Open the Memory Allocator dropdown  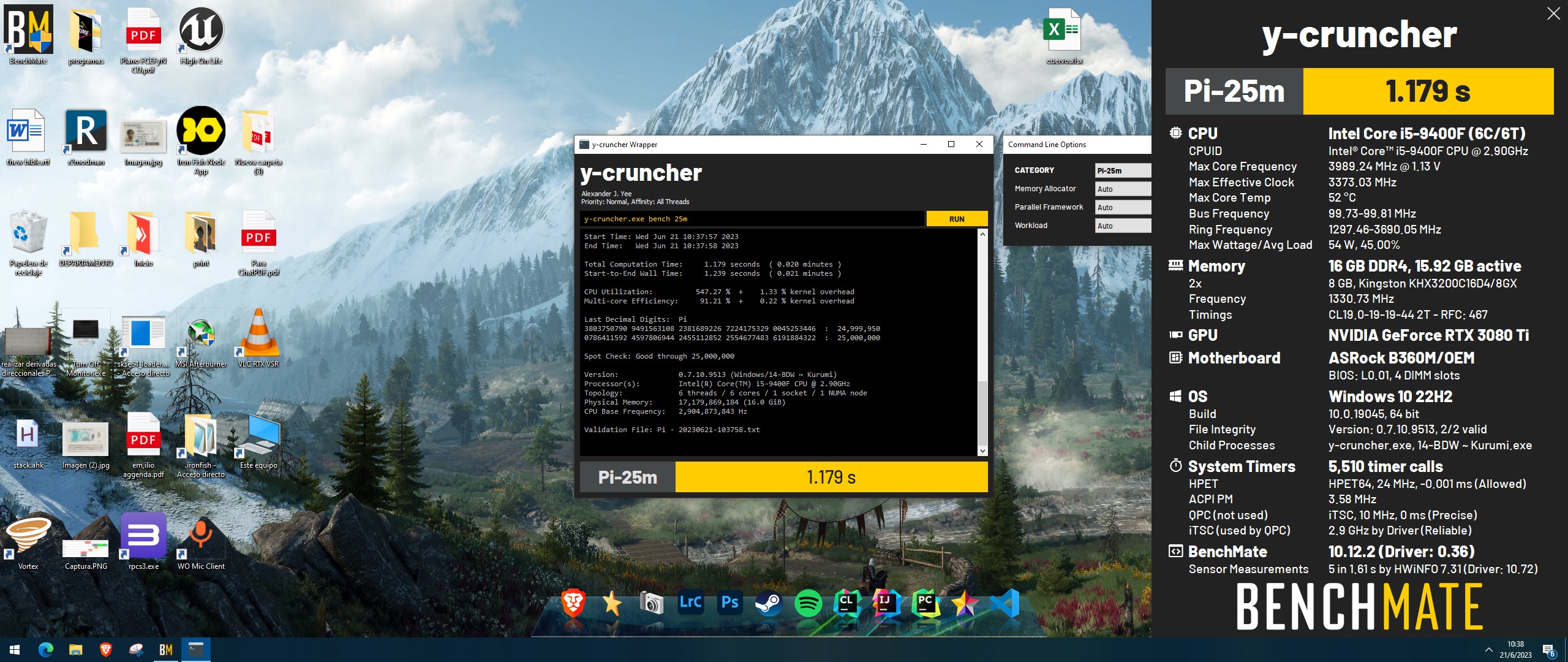(x=1123, y=189)
